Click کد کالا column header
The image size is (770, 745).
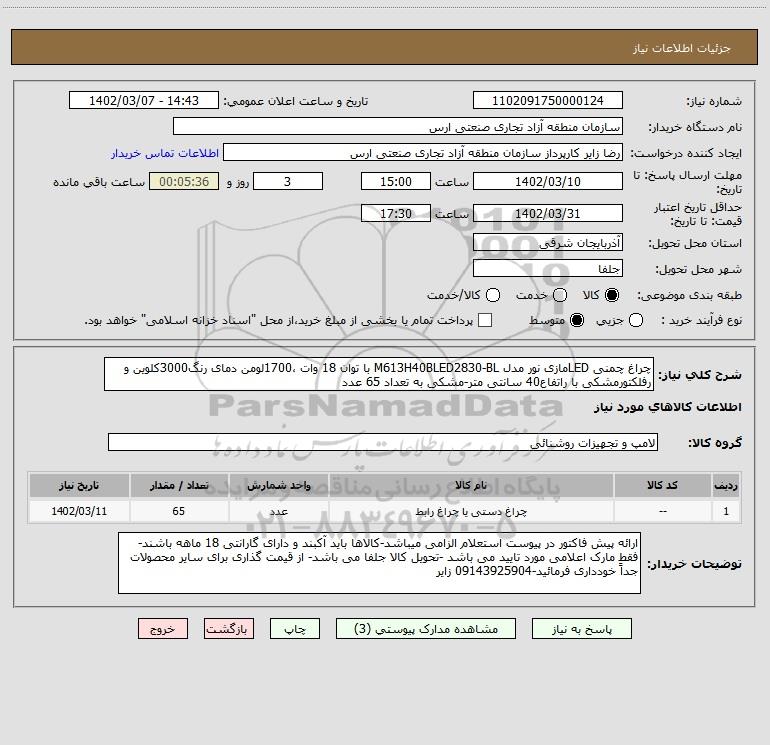pyautogui.click(x=662, y=485)
